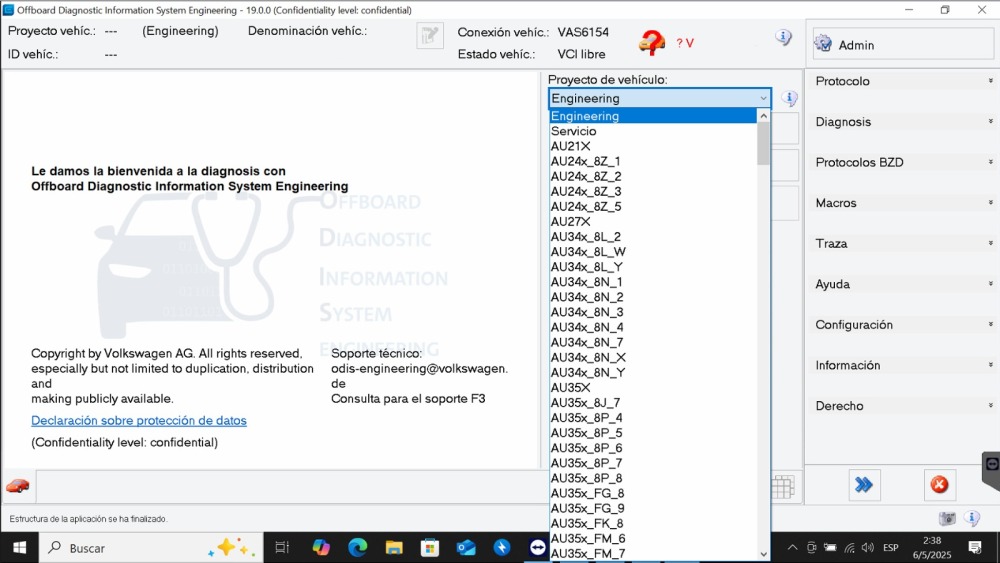
Task: Select AU34x_8N_X in the list
Action: pos(653,358)
